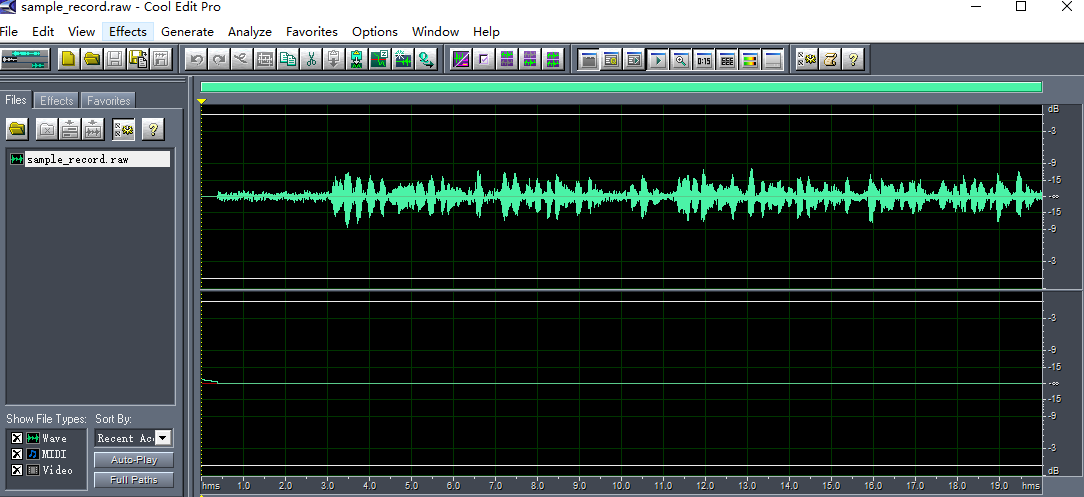Click the Open file folder icon in the toolbar
1084x497 pixels.
pos(92,60)
